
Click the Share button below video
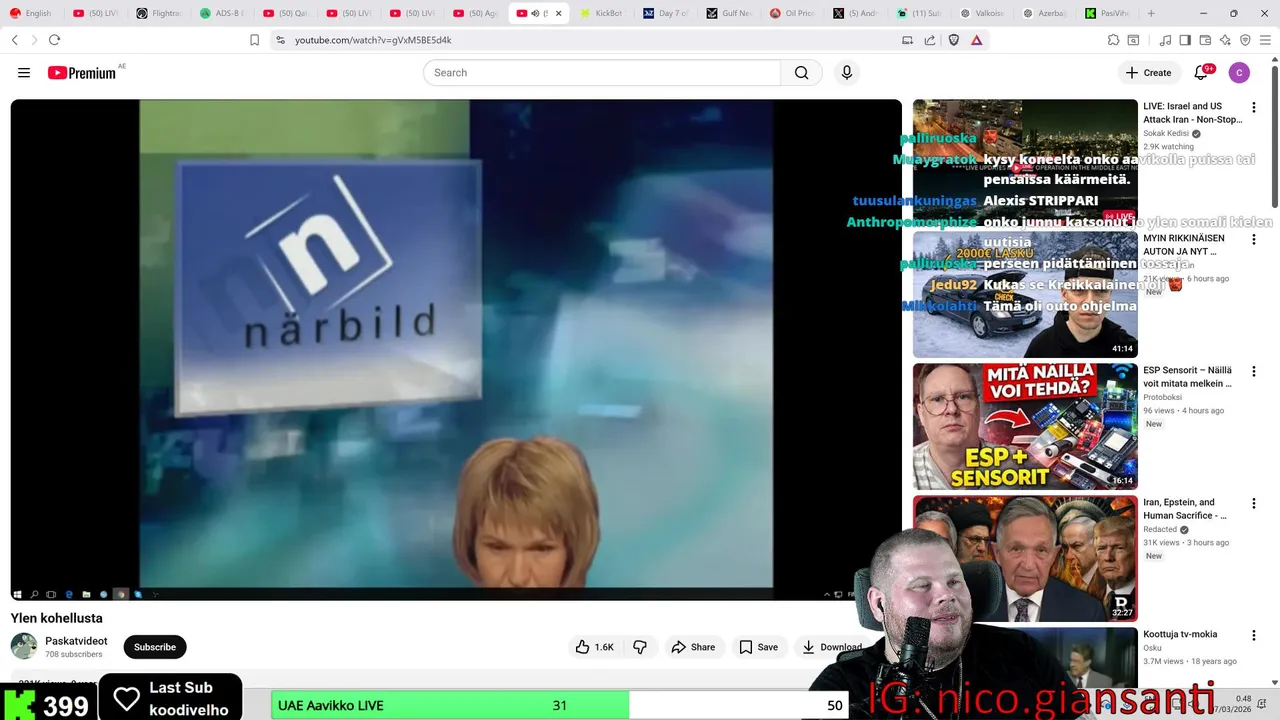pyautogui.click(x=693, y=647)
